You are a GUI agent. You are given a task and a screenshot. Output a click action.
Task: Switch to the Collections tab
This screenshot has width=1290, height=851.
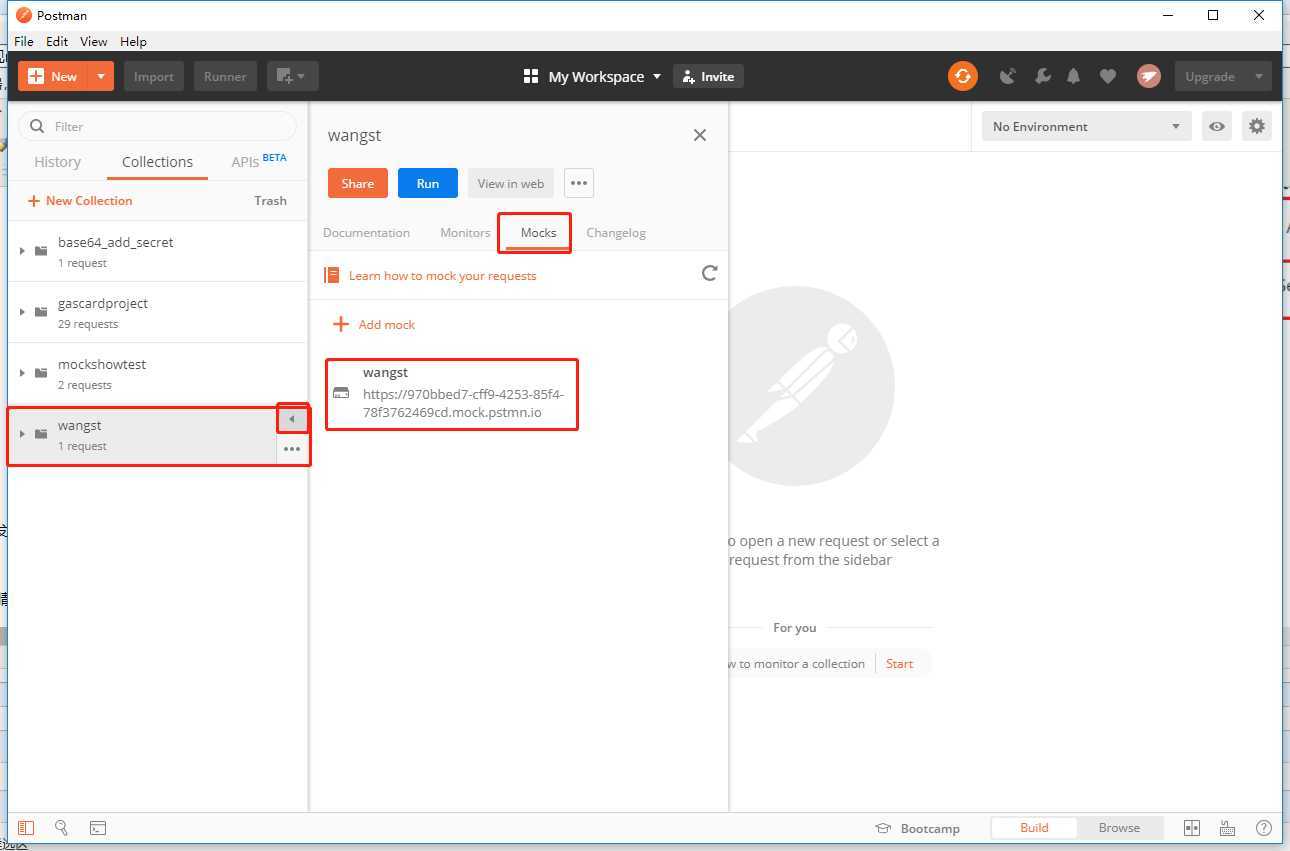pyautogui.click(x=157, y=162)
